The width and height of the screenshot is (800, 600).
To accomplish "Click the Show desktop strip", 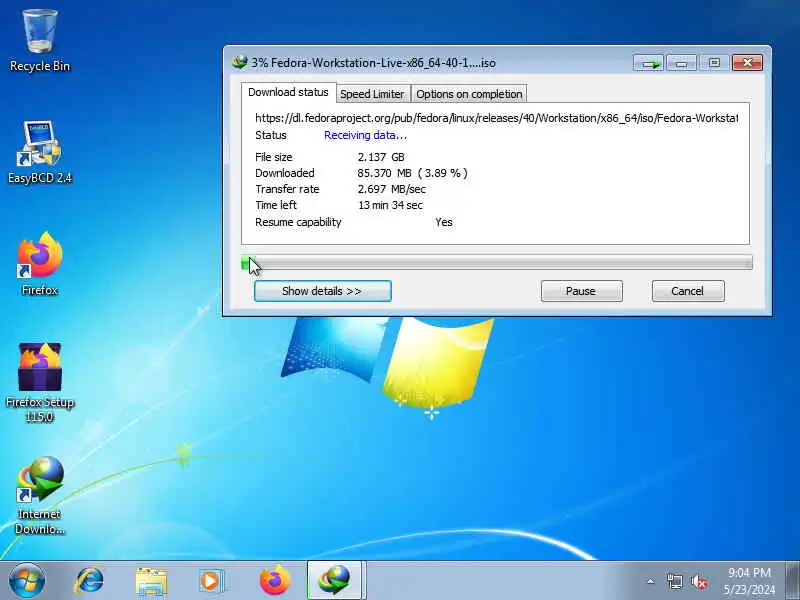I will point(792,580).
